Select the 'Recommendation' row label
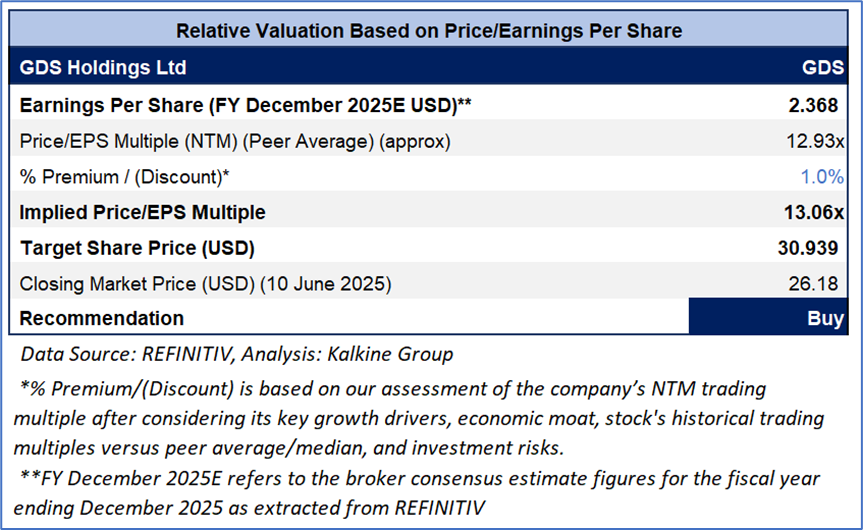The height and width of the screenshot is (530, 863). click(x=102, y=318)
